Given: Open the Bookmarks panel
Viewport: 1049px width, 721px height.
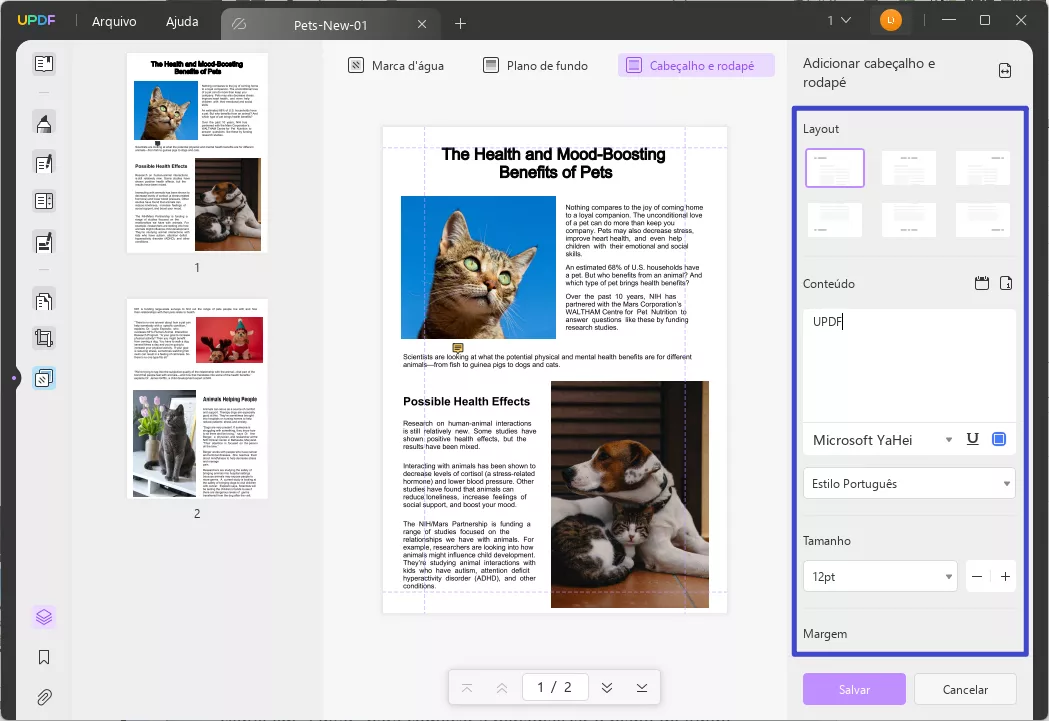Looking at the screenshot, I should (44, 657).
